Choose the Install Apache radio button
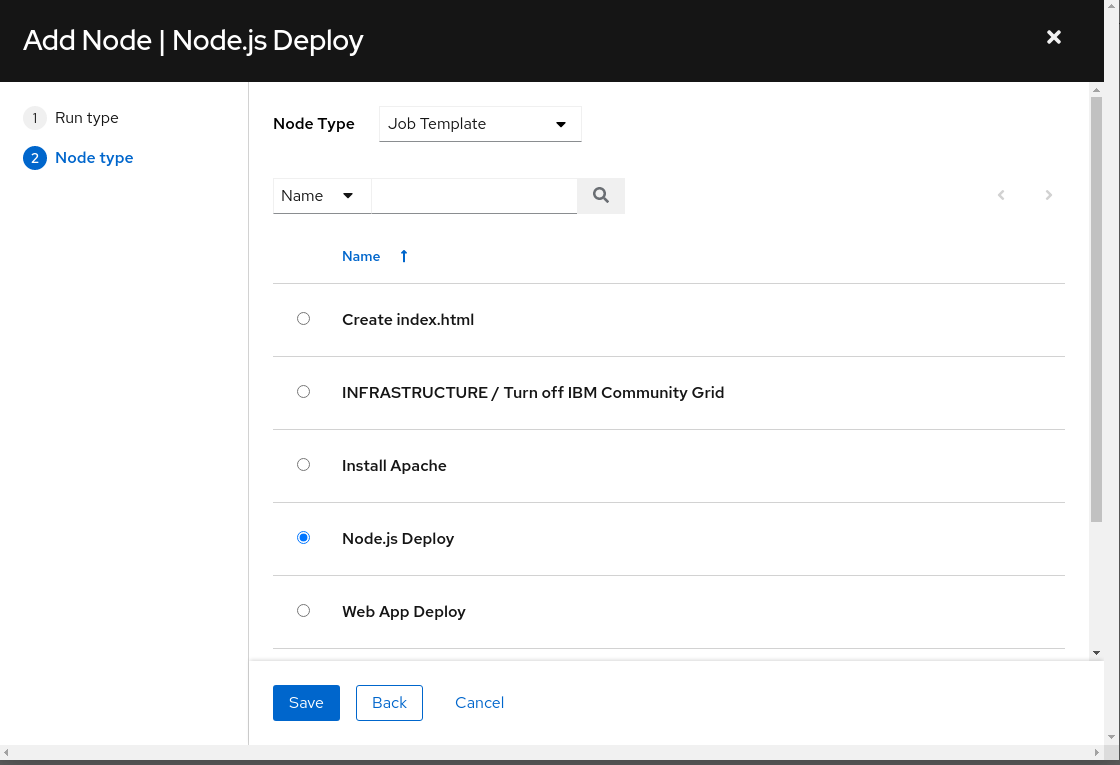 point(304,464)
